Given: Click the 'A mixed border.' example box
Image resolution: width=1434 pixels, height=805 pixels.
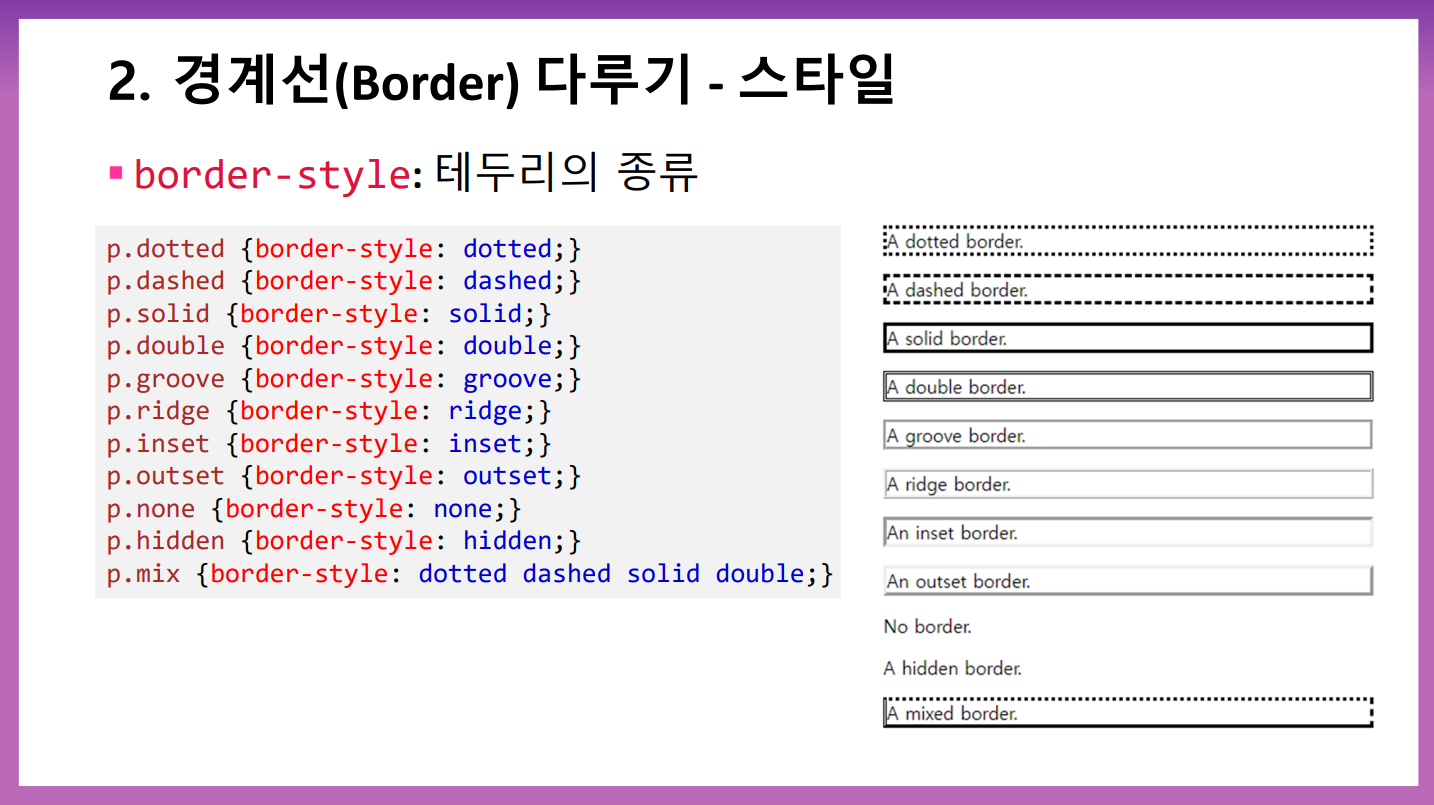Looking at the screenshot, I should [1128, 713].
